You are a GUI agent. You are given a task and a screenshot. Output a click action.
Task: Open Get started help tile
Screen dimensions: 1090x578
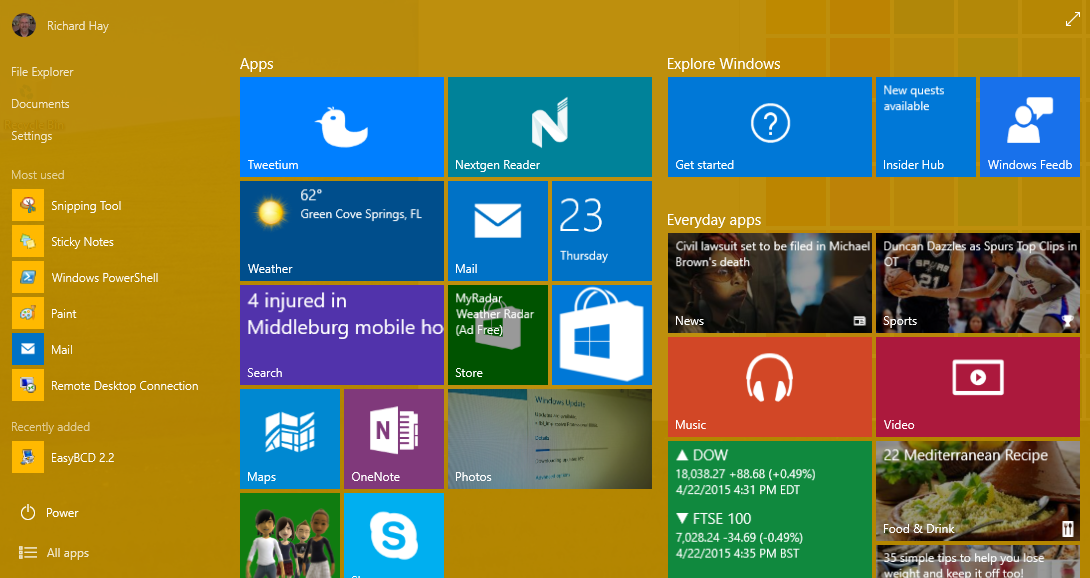click(x=769, y=127)
